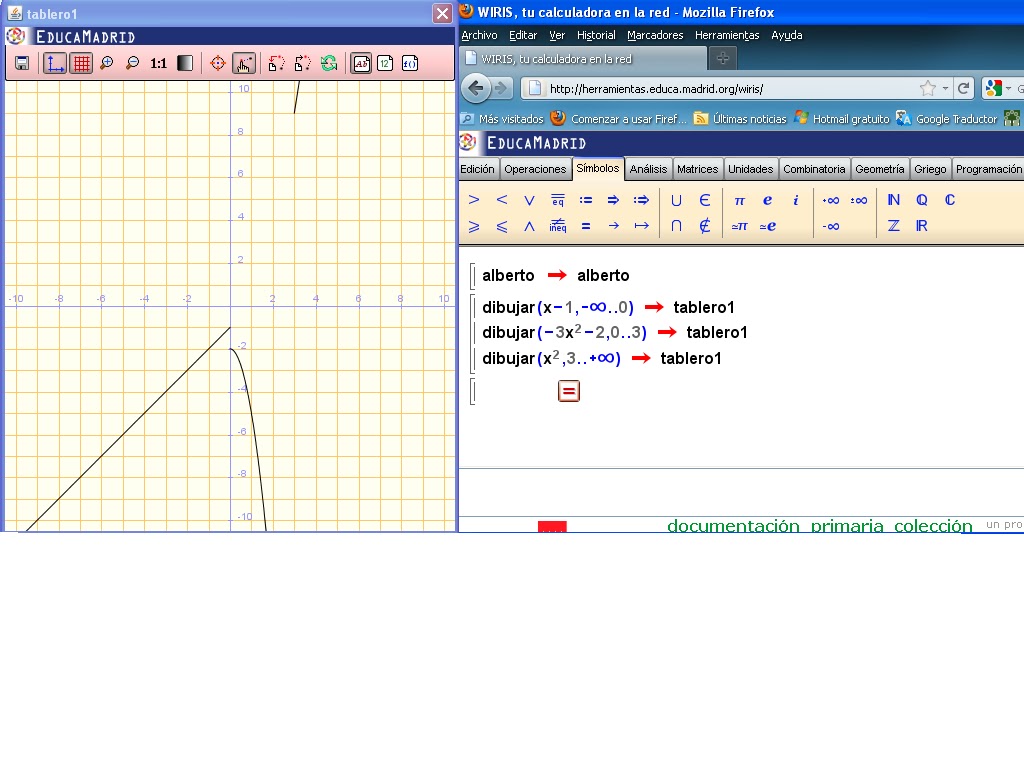Image resolution: width=1024 pixels, height=768 pixels.
Task: Open the documentación link
Action: point(733,526)
